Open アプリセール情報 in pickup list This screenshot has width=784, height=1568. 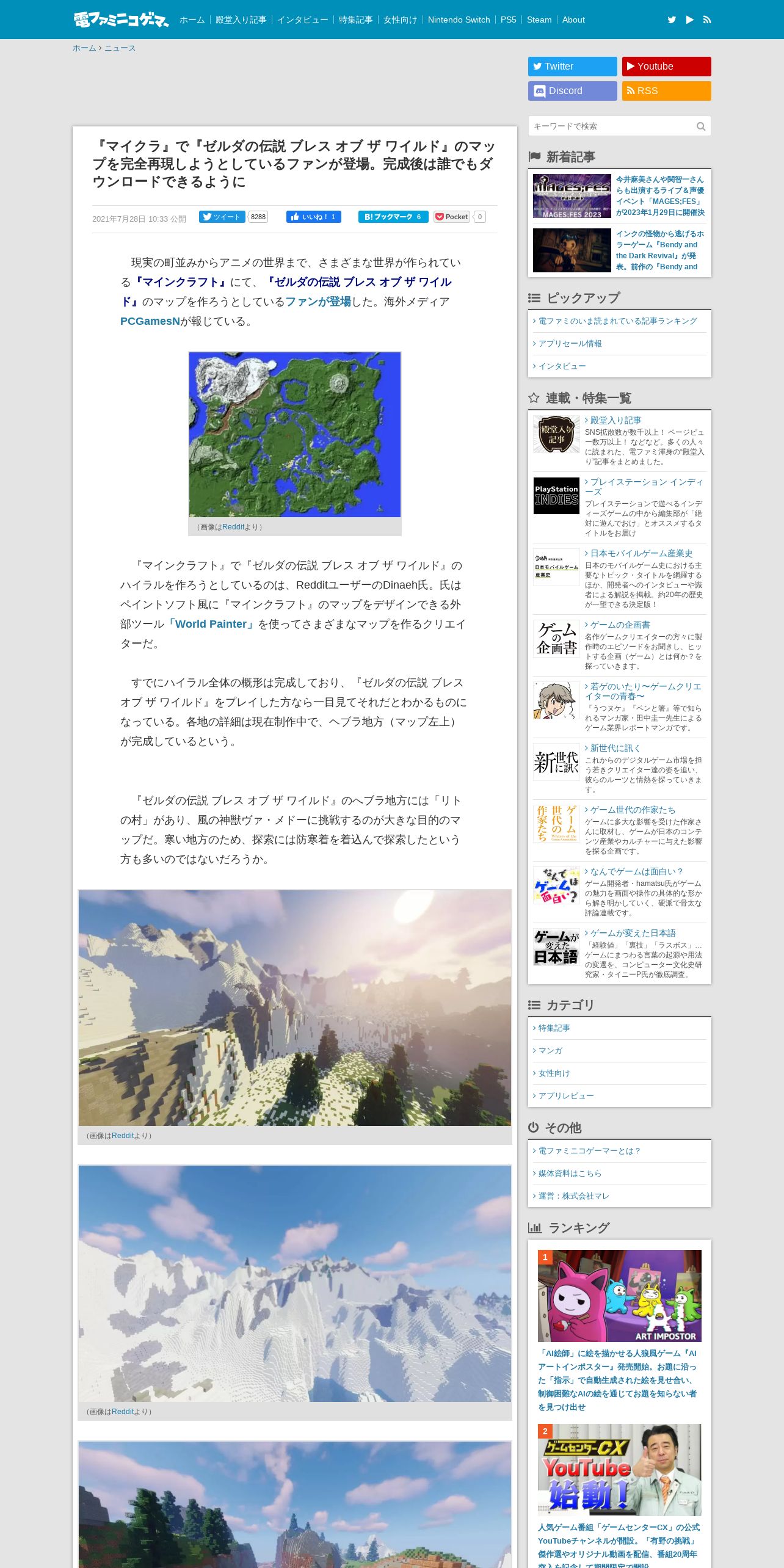[570, 344]
